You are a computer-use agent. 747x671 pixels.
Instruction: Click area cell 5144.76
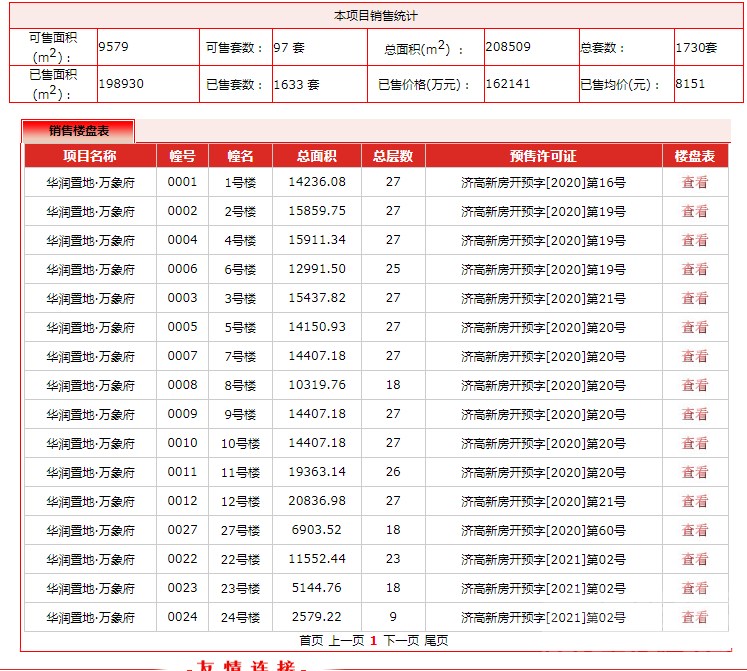click(x=317, y=588)
